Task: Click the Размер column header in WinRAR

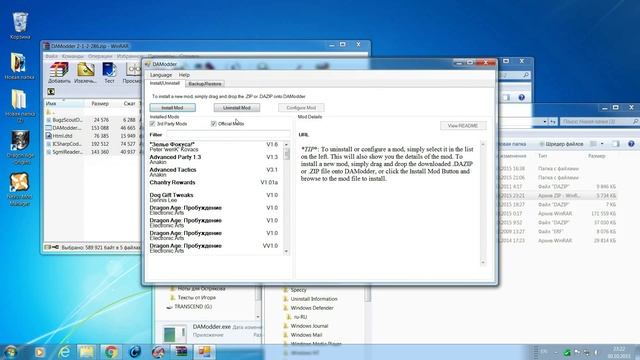Action: coord(100,104)
